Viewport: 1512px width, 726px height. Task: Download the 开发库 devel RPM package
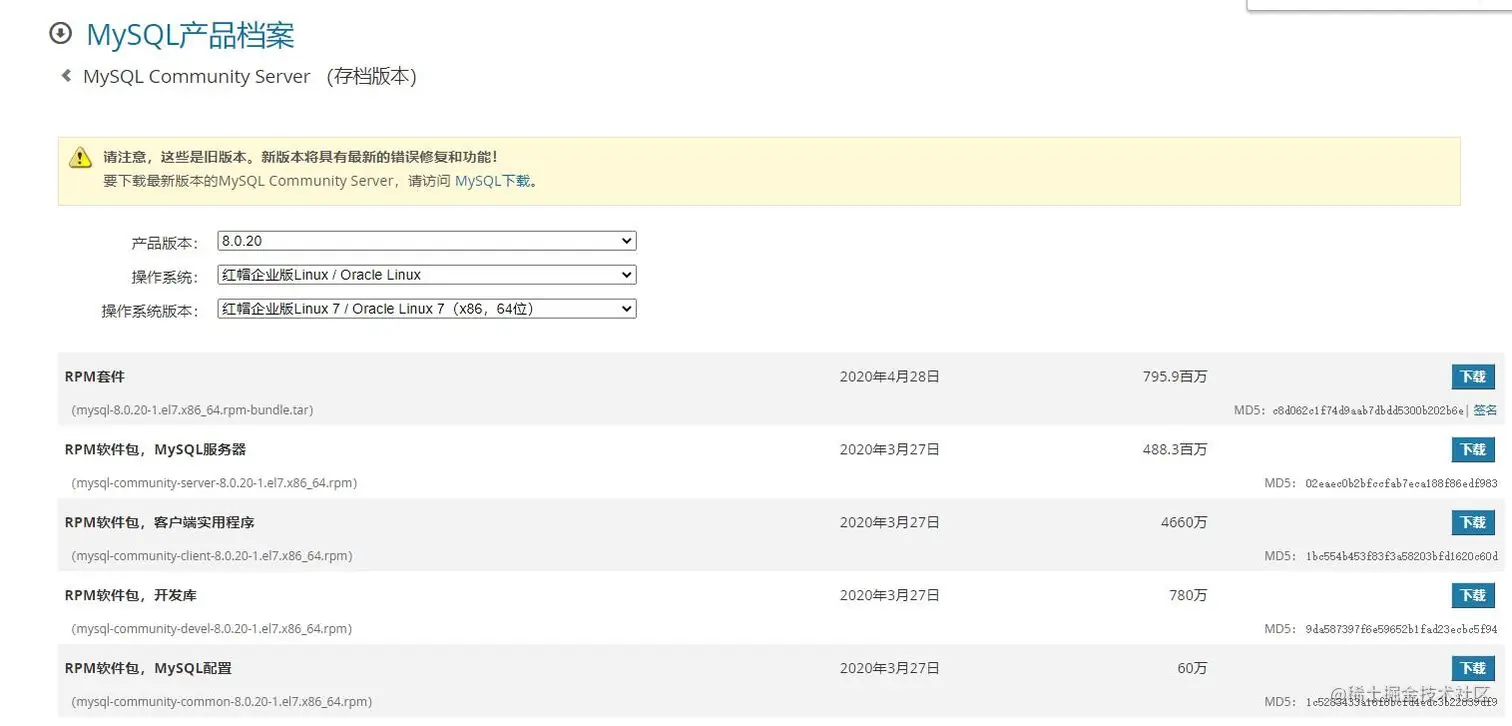(x=1472, y=595)
